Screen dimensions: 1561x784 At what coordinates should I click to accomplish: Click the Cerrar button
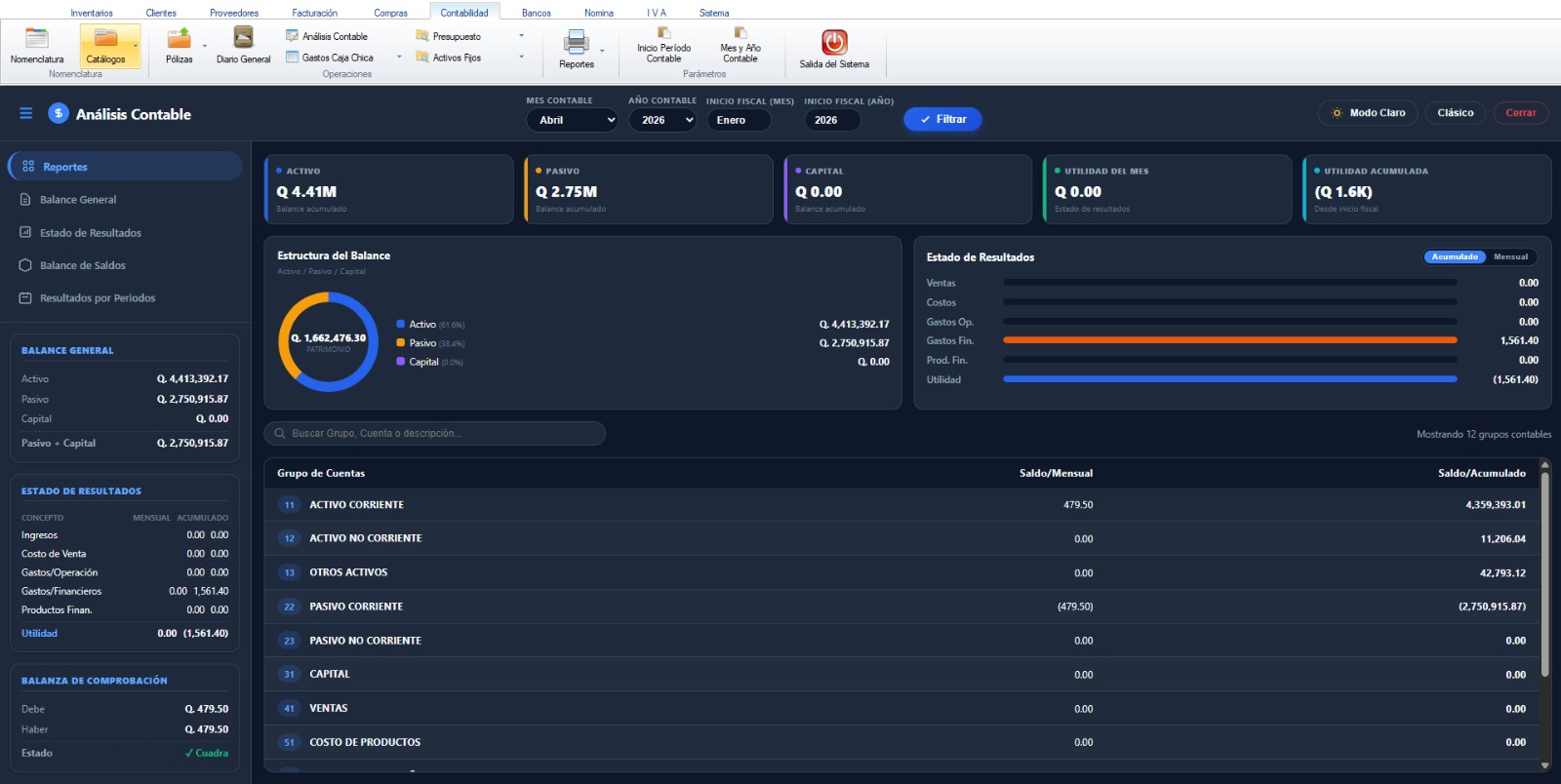click(1521, 113)
